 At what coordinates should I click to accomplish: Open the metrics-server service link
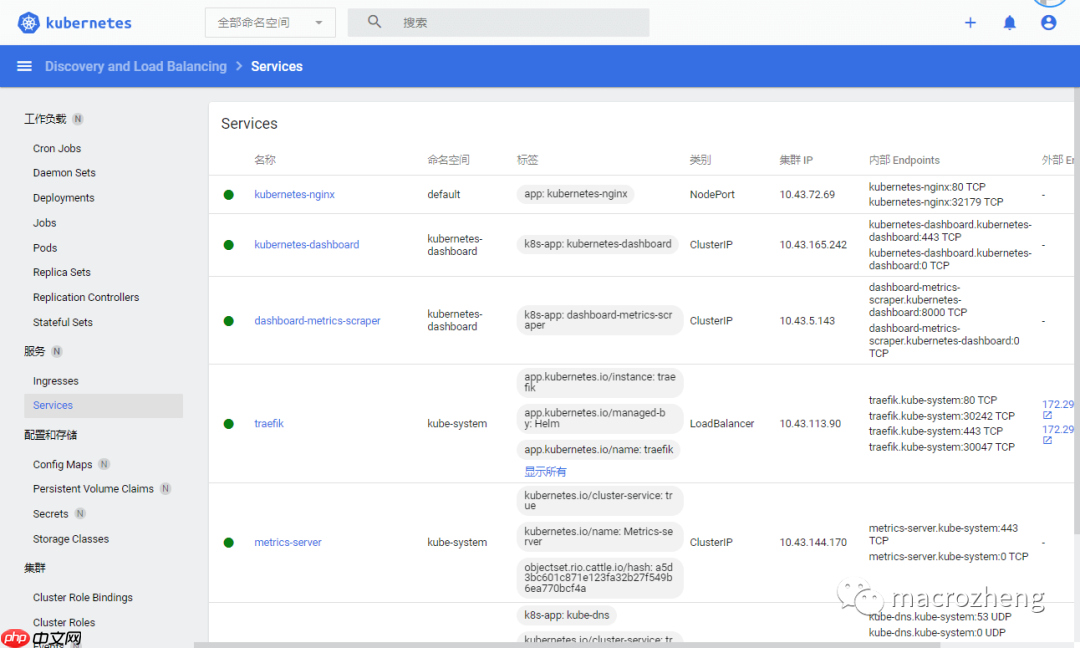click(x=287, y=542)
